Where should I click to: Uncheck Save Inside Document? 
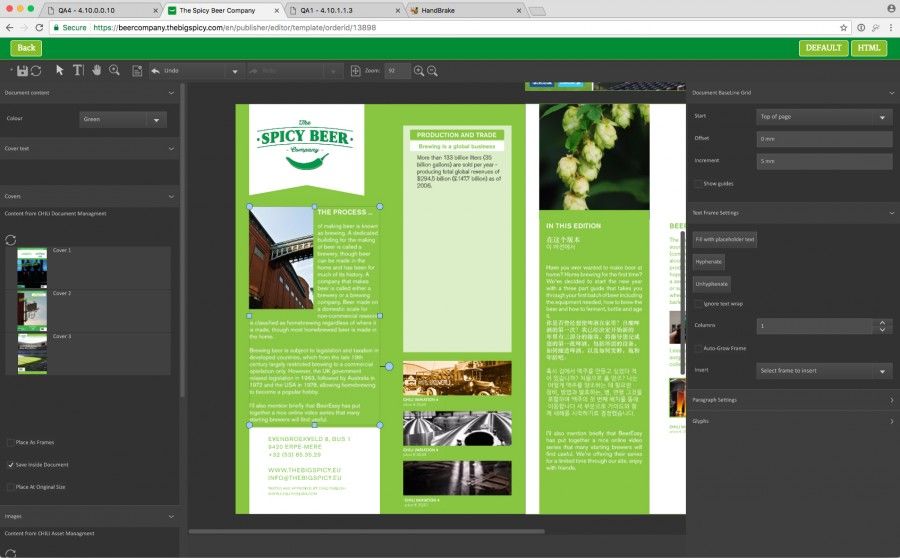(x=10, y=464)
